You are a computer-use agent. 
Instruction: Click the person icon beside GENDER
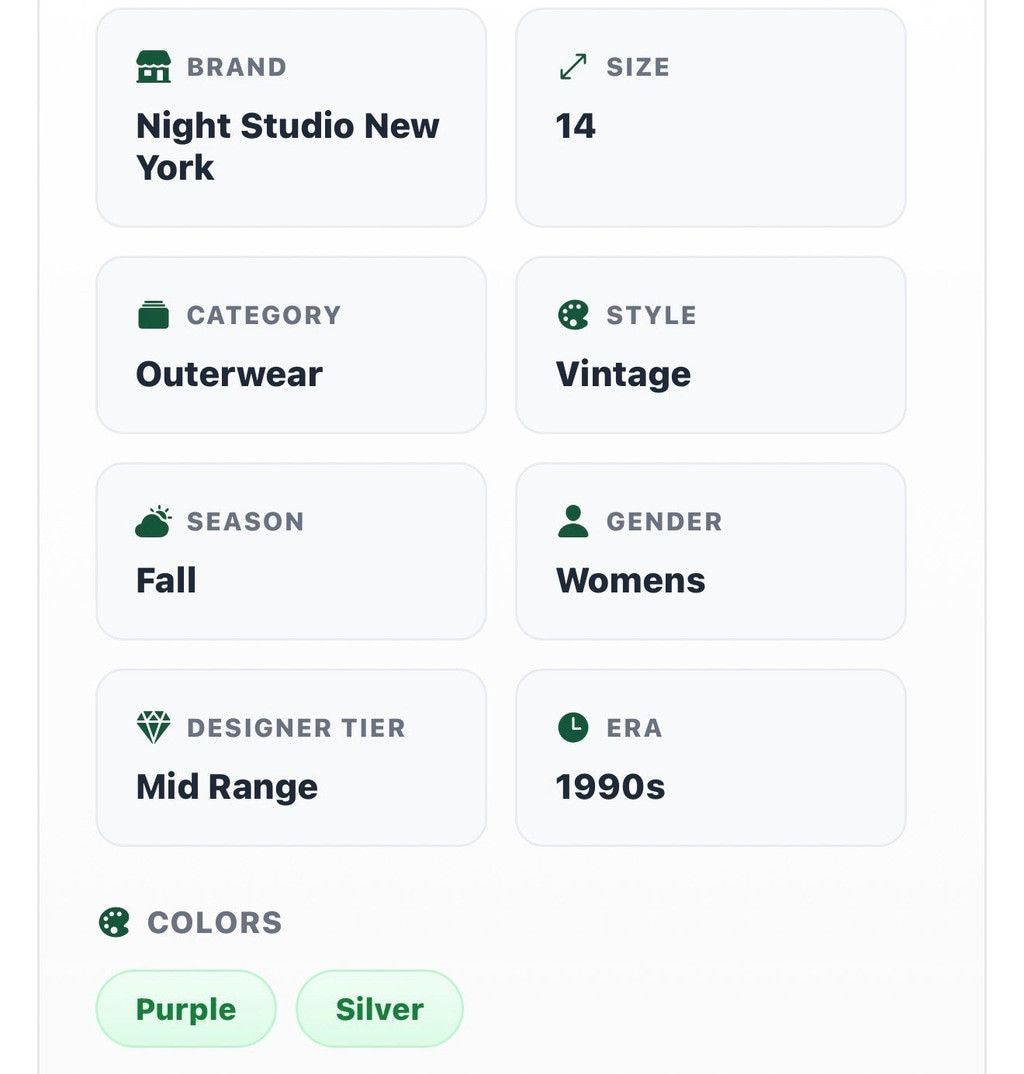[x=573, y=521]
